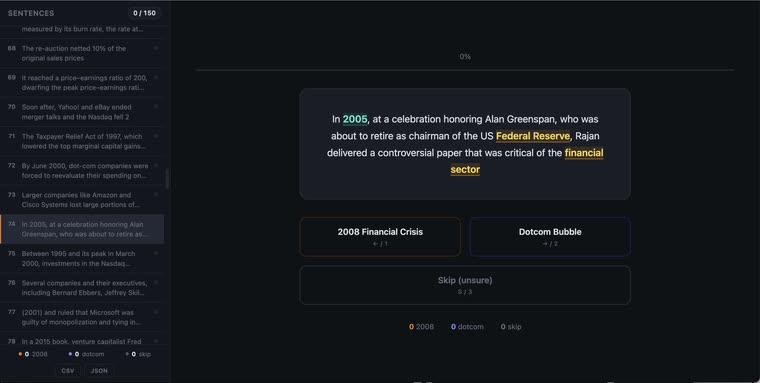Click the SENTENCES sidebar header
The height and width of the screenshot is (383, 760).
click(31, 13)
